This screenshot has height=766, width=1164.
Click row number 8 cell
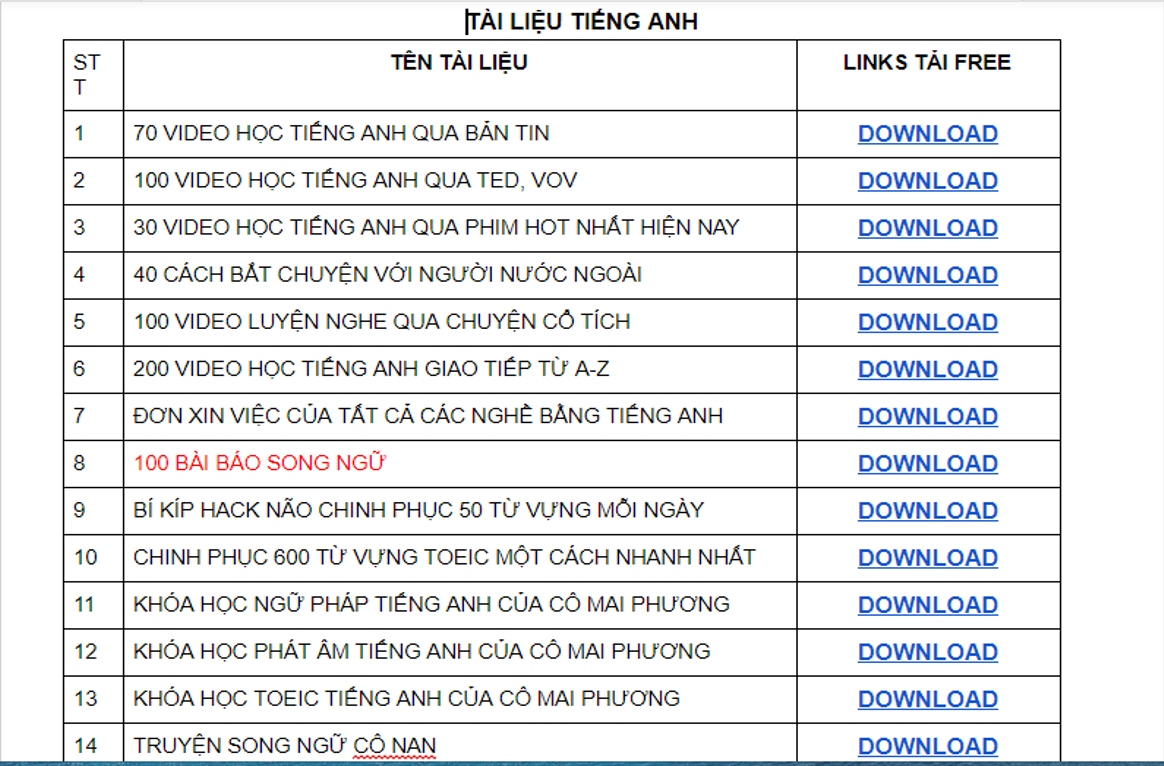(x=94, y=464)
